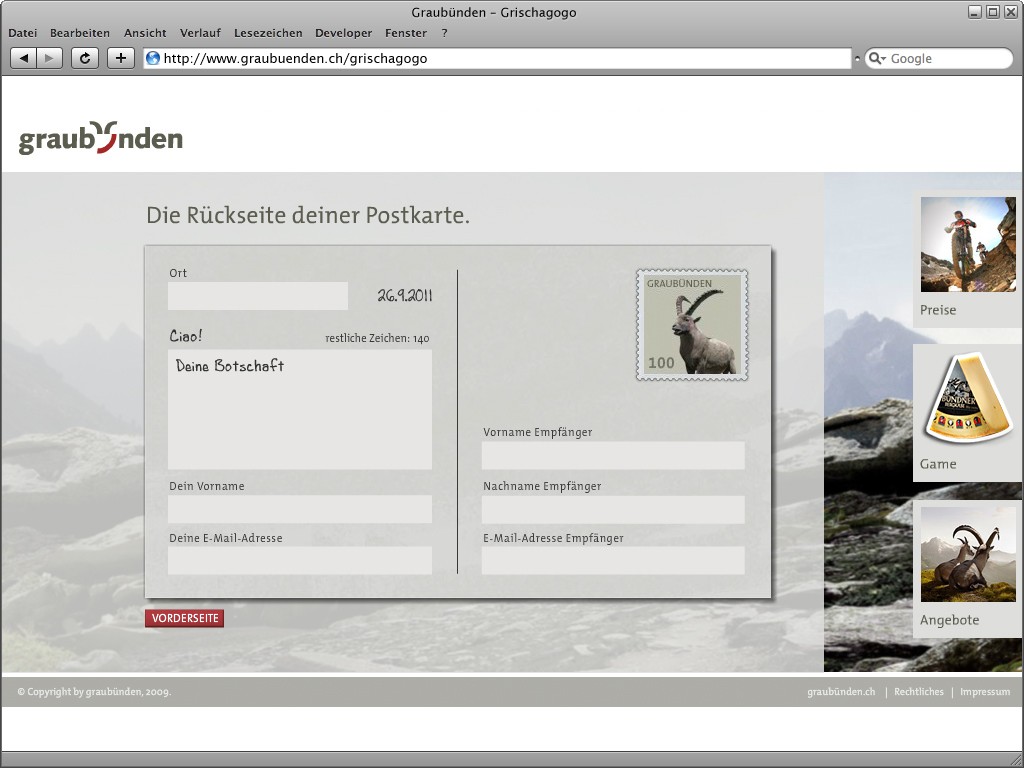Go forward with the browser forward arrow
1024x768 pixels.
coord(50,58)
